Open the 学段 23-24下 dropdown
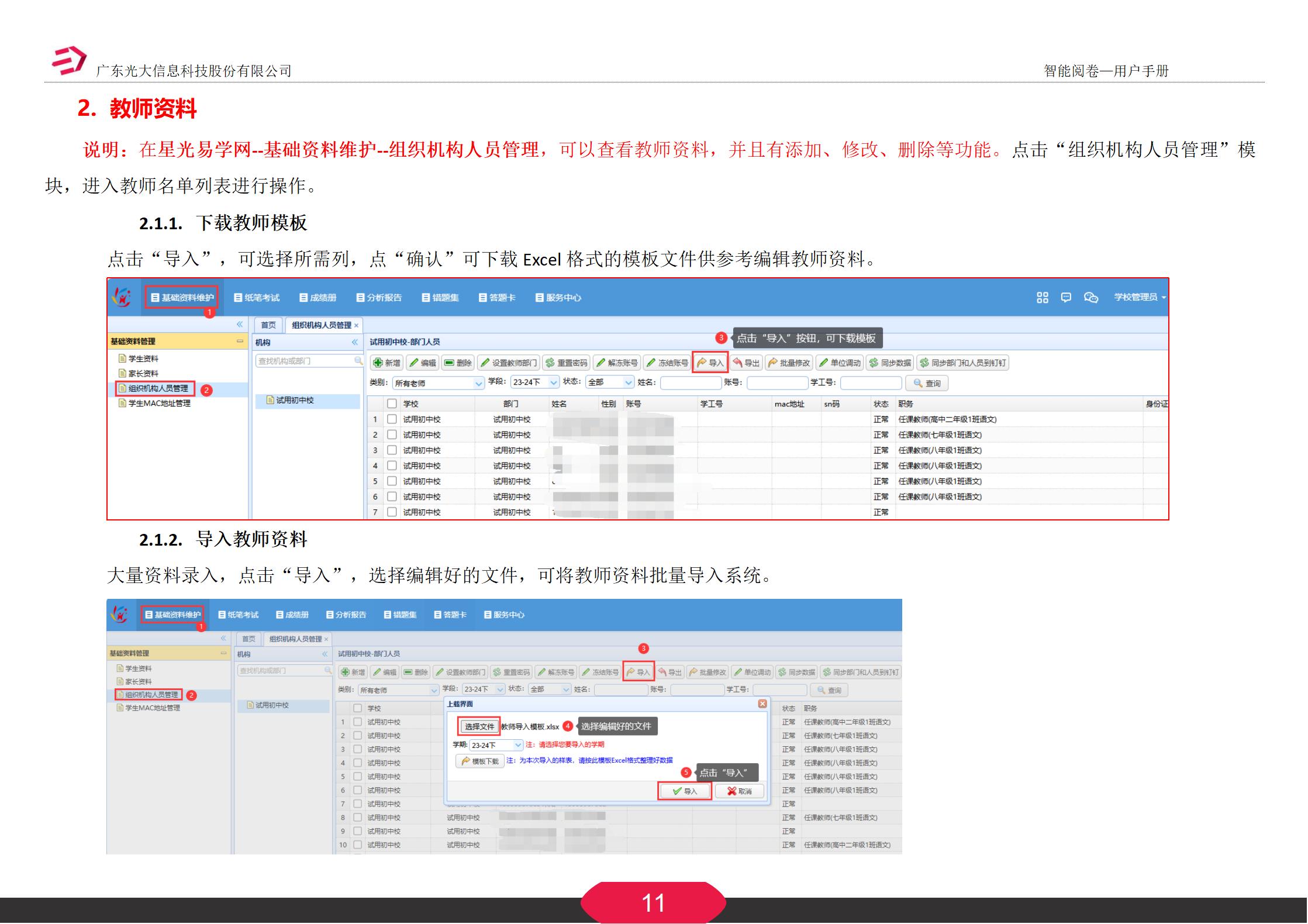1308x924 pixels. (550, 382)
